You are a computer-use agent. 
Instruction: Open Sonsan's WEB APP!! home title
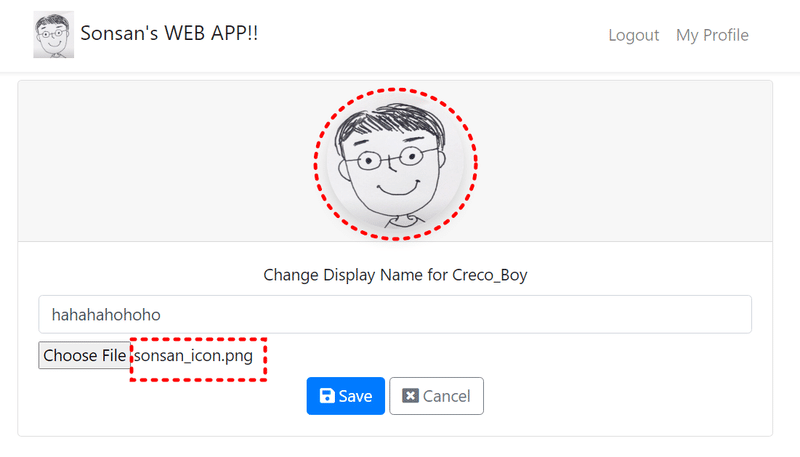pos(169,33)
